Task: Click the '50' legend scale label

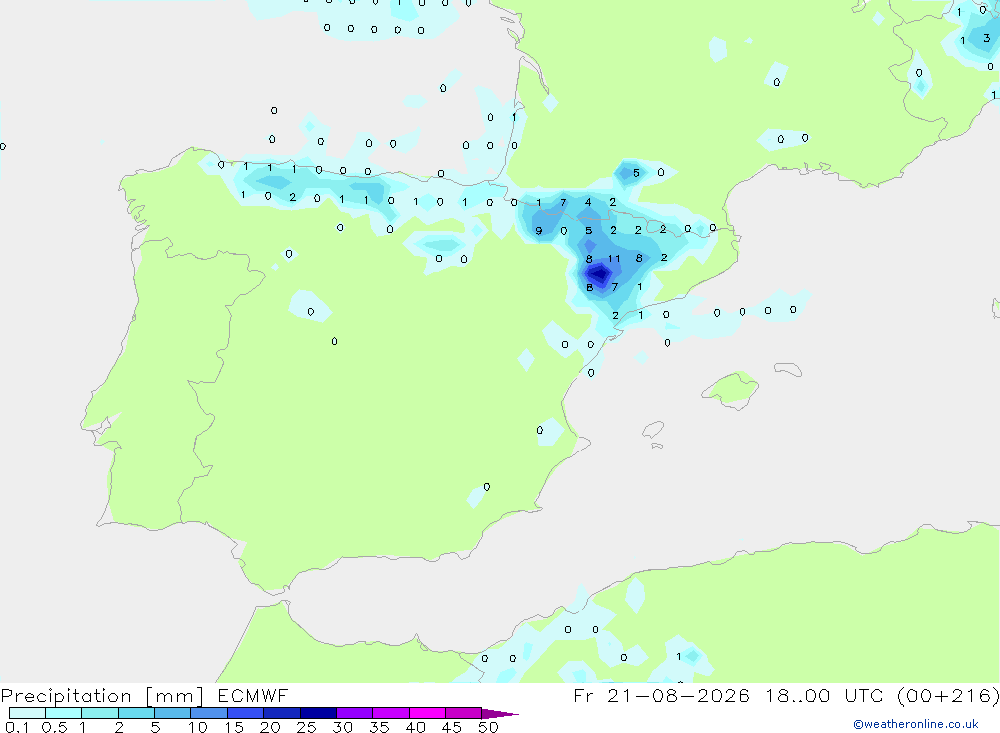Action: pos(488,727)
